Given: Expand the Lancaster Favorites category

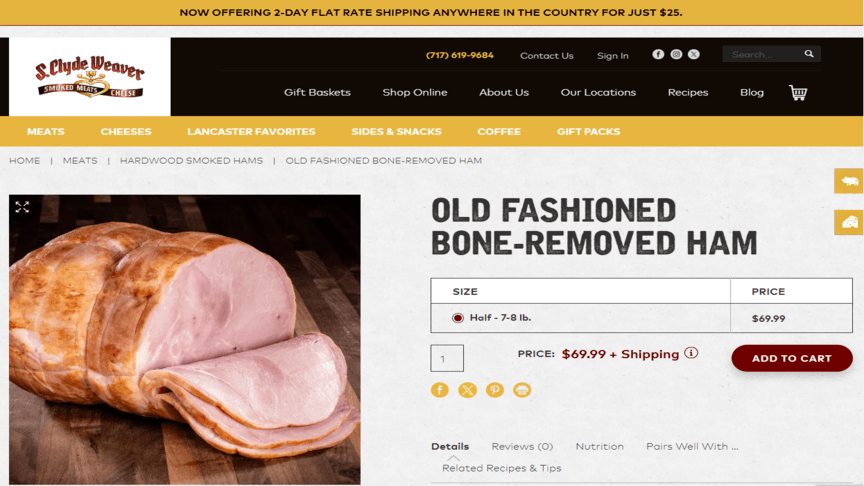Looking at the screenshot, I should tap(251, 131).
